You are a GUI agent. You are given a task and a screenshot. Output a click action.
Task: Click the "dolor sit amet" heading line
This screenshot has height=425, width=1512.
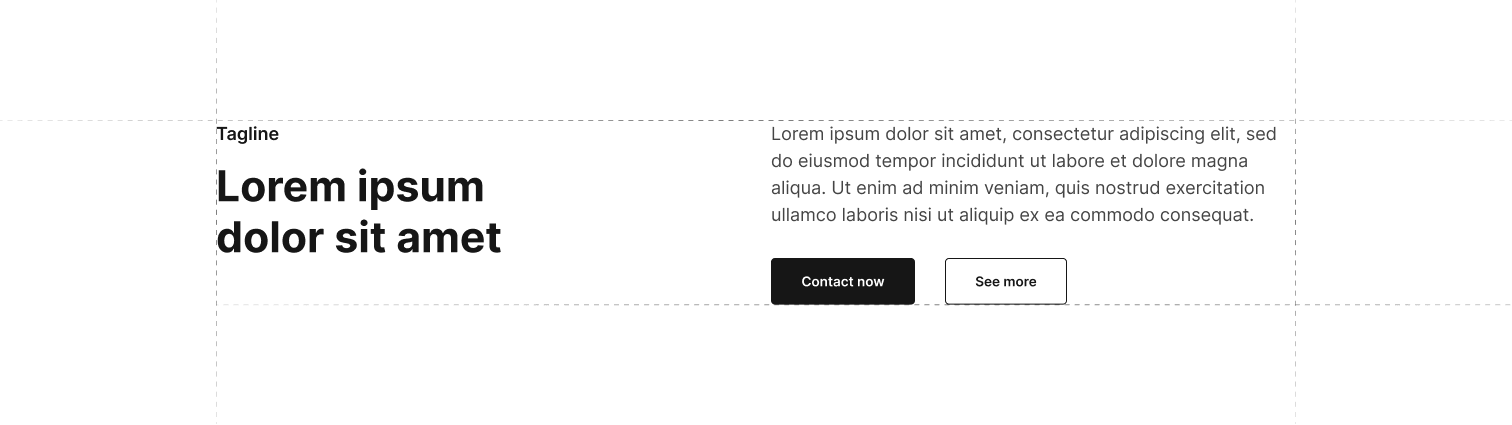358,238
